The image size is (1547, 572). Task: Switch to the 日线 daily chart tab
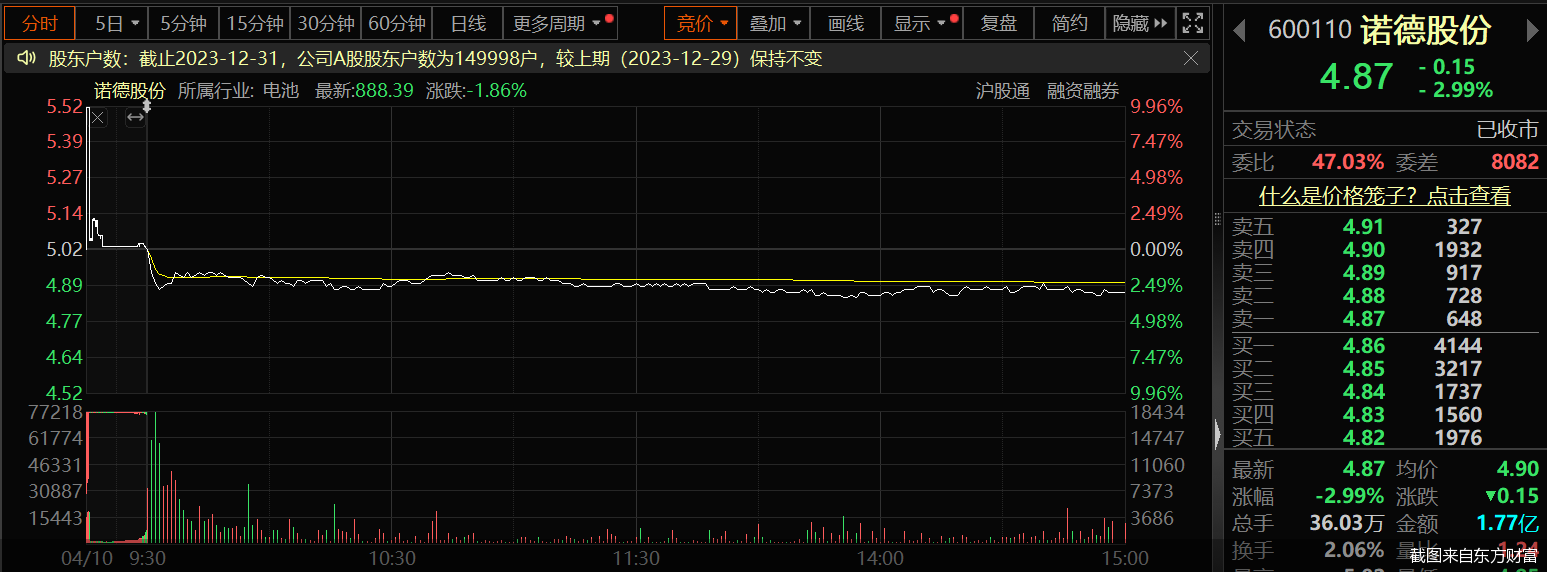[467, 23]
